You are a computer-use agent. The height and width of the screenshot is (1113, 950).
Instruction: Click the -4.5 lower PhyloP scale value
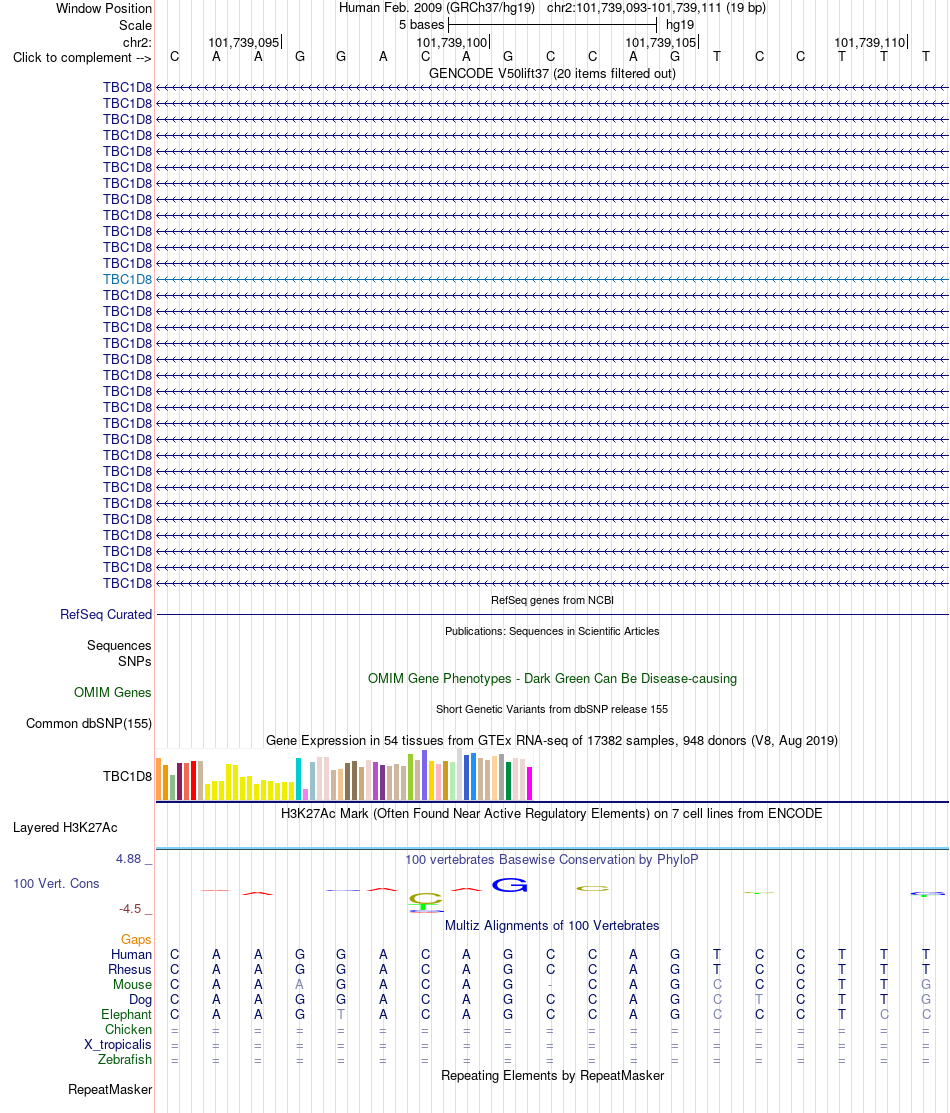click(130, 909)
